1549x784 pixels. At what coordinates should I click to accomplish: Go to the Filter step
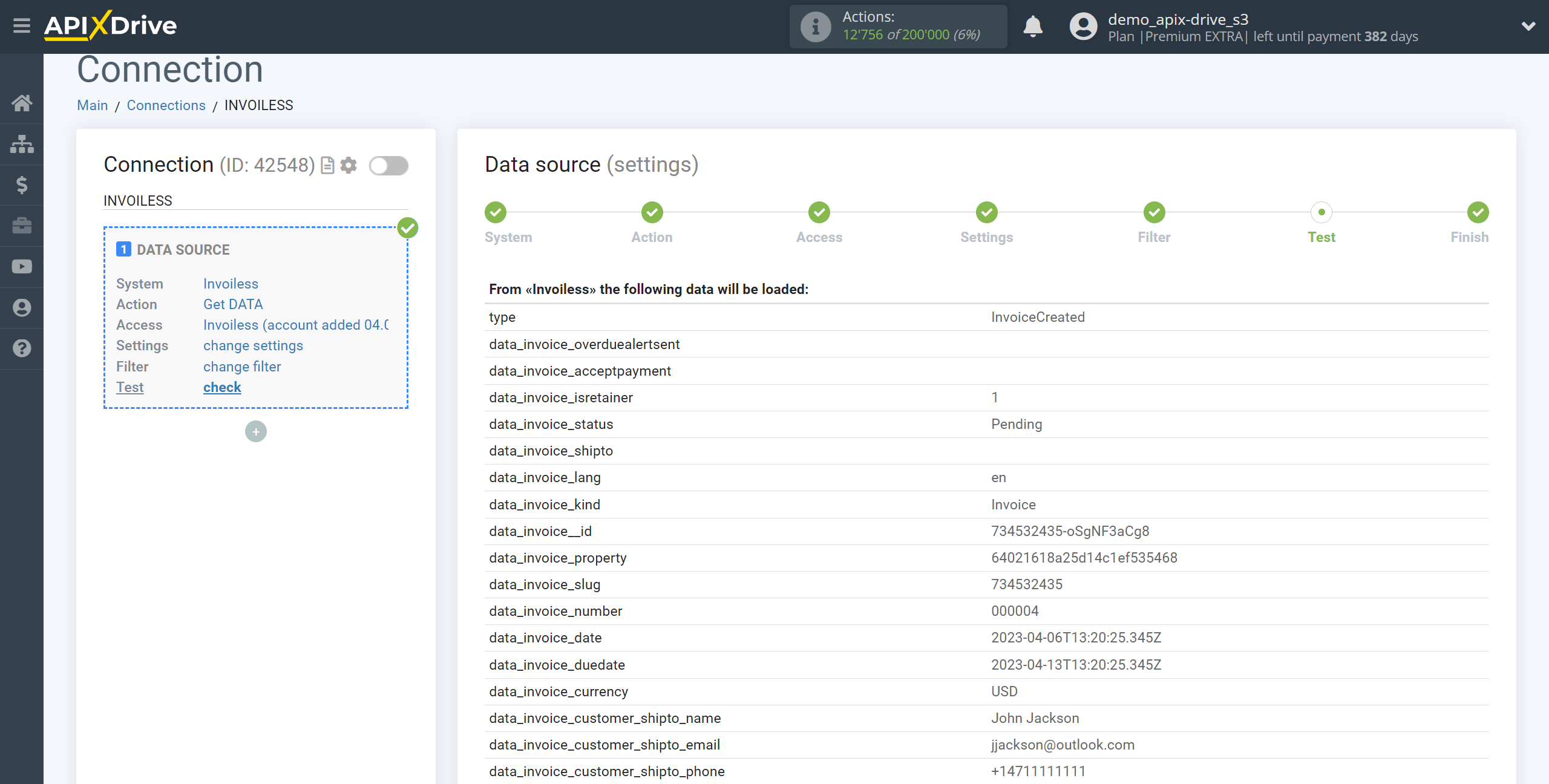pyautogui.click(x=1154, y=212)
